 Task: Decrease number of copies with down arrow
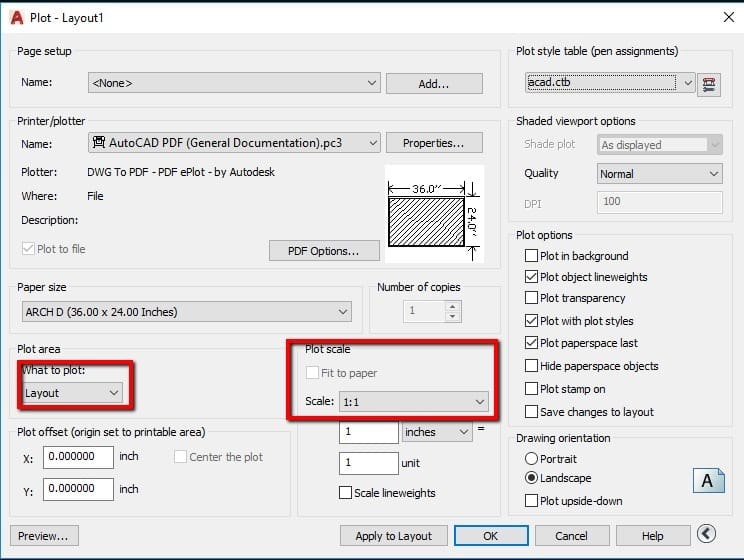[453, 317]
